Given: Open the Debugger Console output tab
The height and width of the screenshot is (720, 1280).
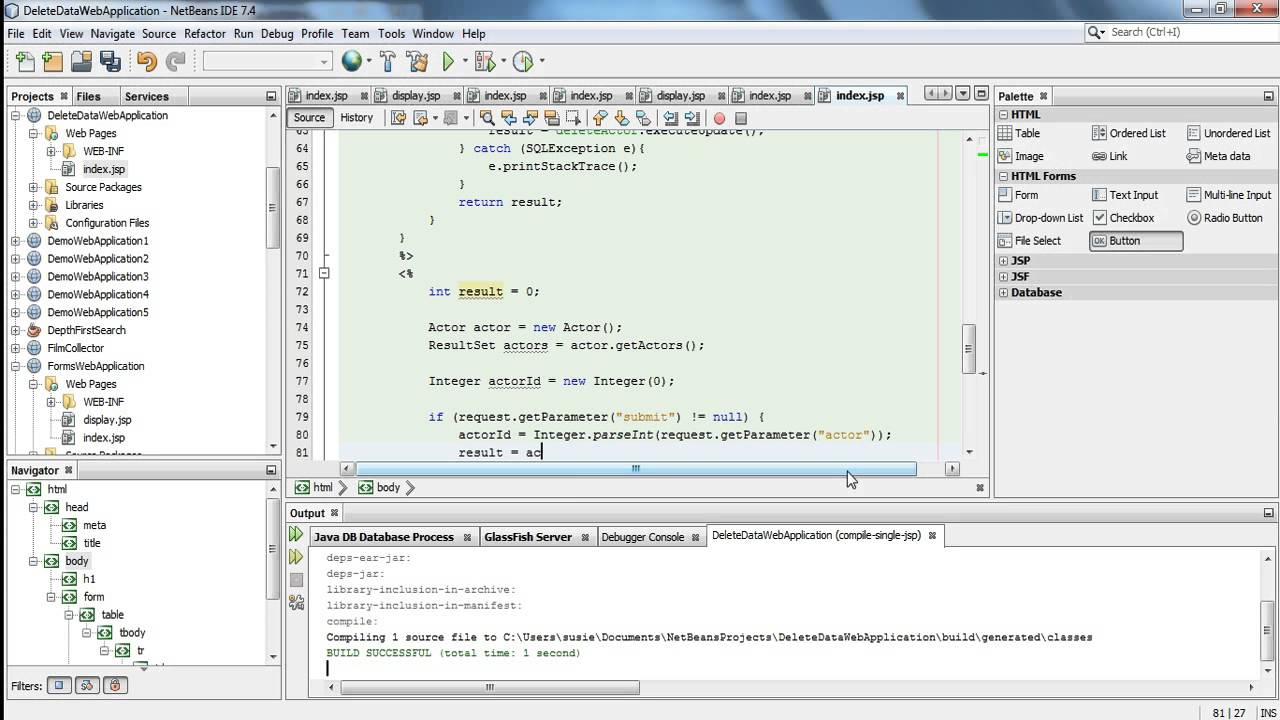Looking at the screenshot, I should point(643,537).
